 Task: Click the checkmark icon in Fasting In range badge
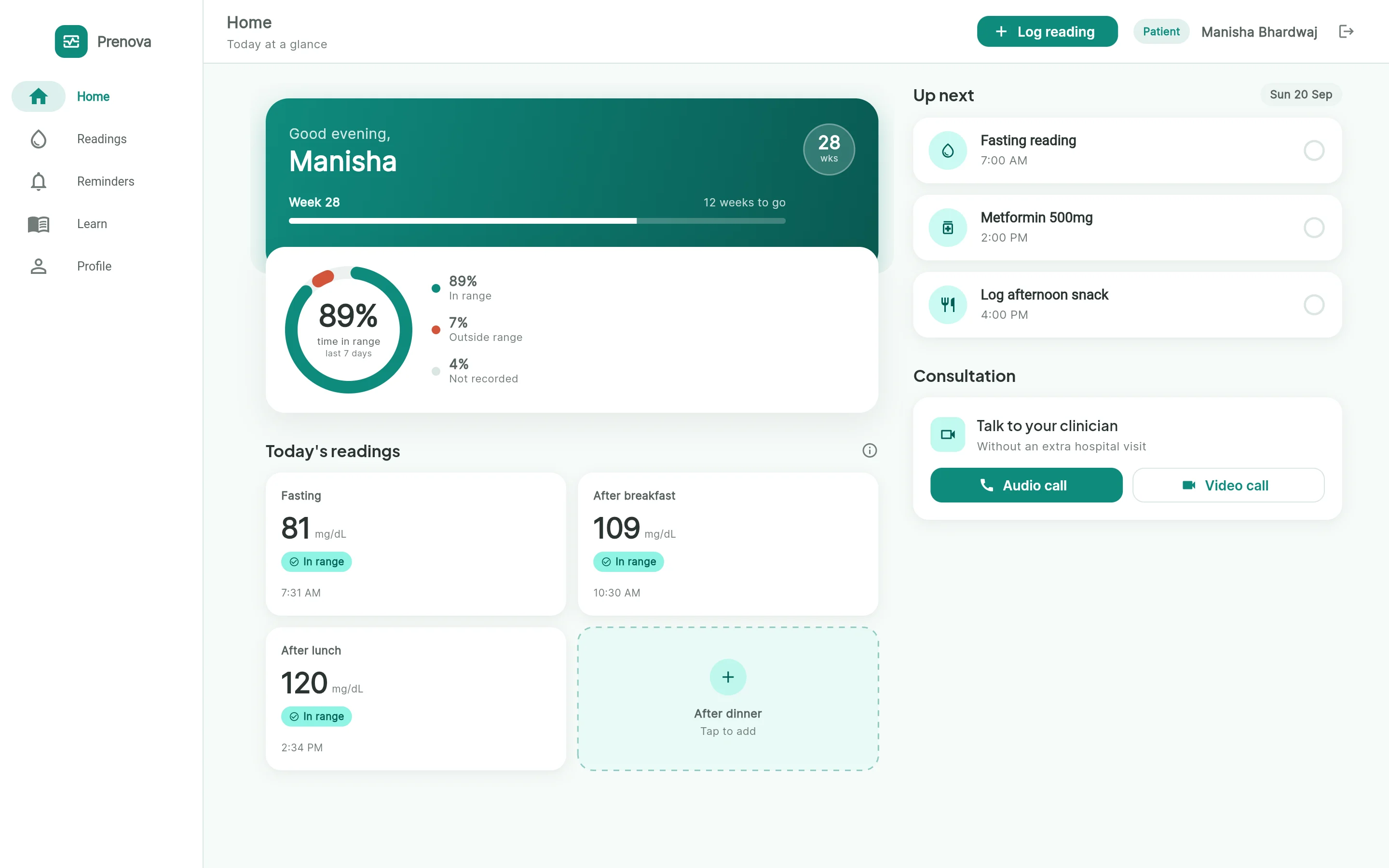(294, 561)
